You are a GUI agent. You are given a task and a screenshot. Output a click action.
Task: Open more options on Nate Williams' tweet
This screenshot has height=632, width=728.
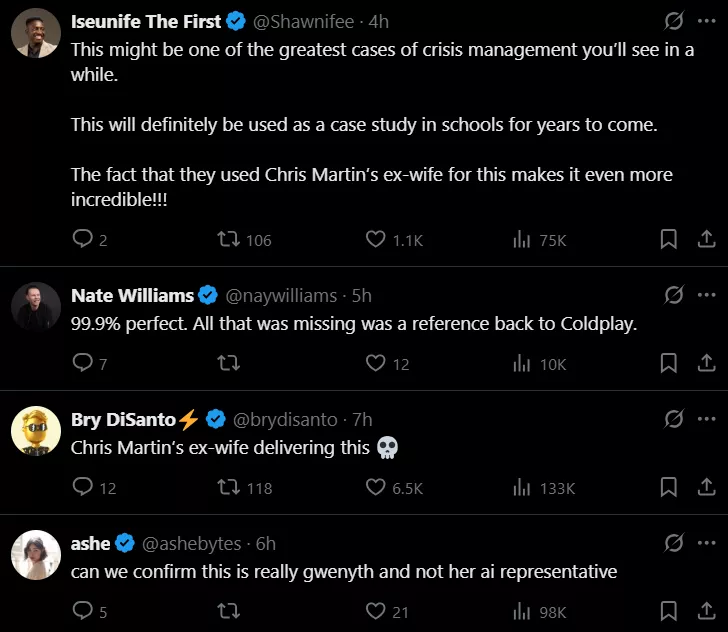pyautogui.click(x=706, y=295)
